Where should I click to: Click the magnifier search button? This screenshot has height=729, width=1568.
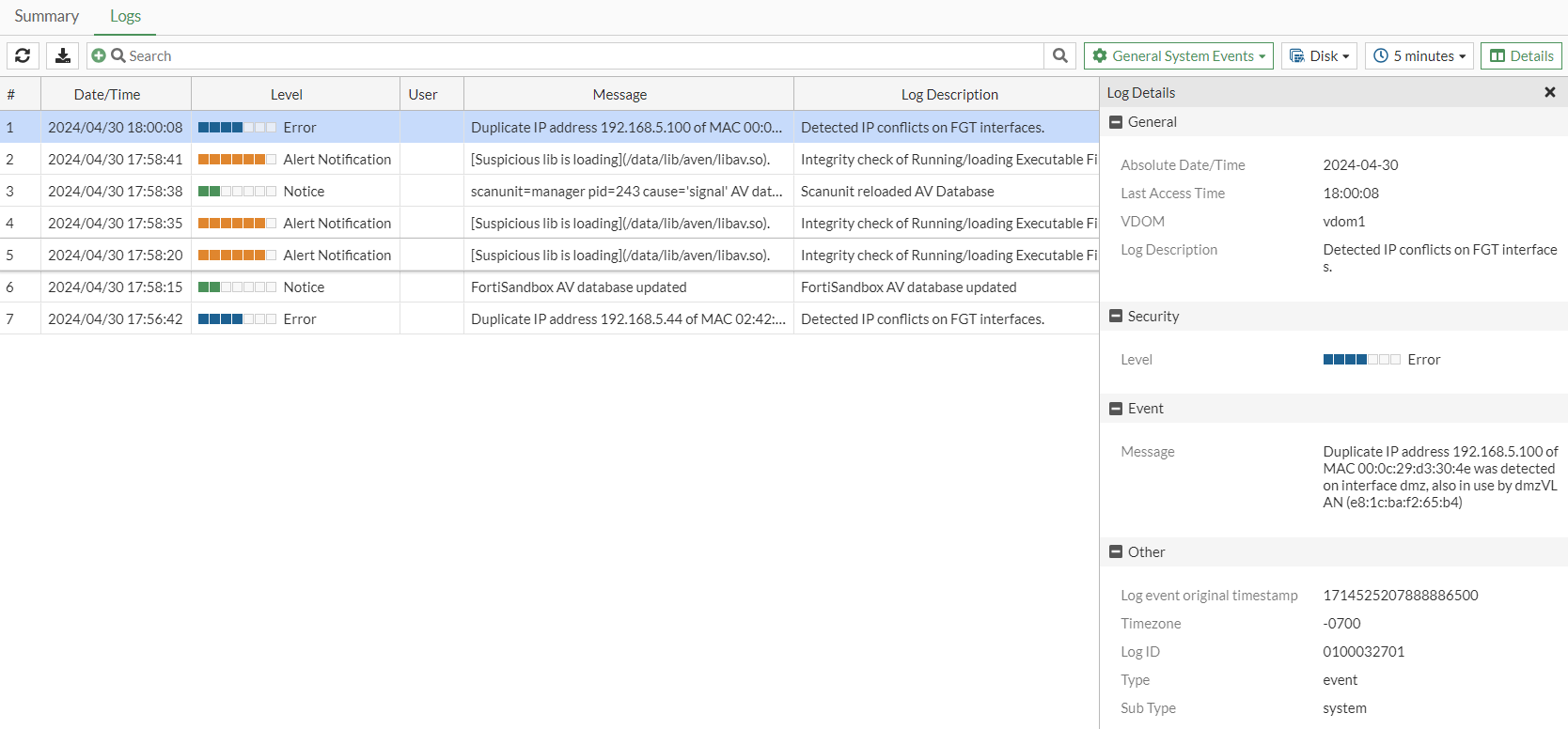pyautogui.click(x=1059, y=56)
